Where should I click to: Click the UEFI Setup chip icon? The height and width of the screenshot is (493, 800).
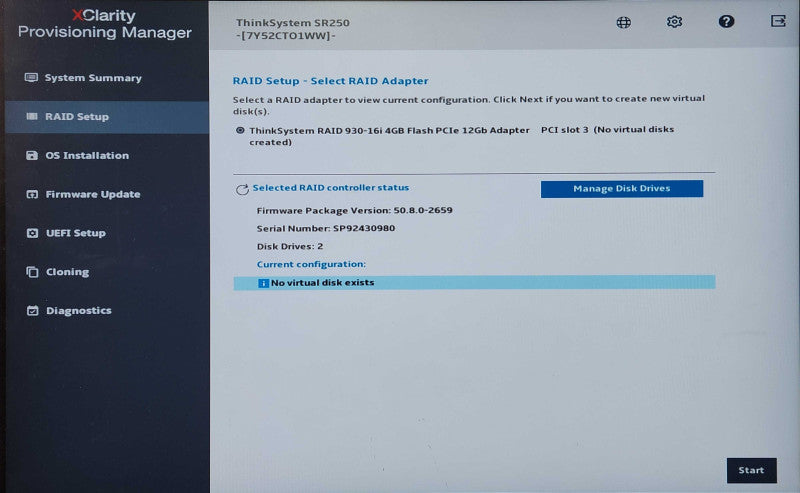32,233
